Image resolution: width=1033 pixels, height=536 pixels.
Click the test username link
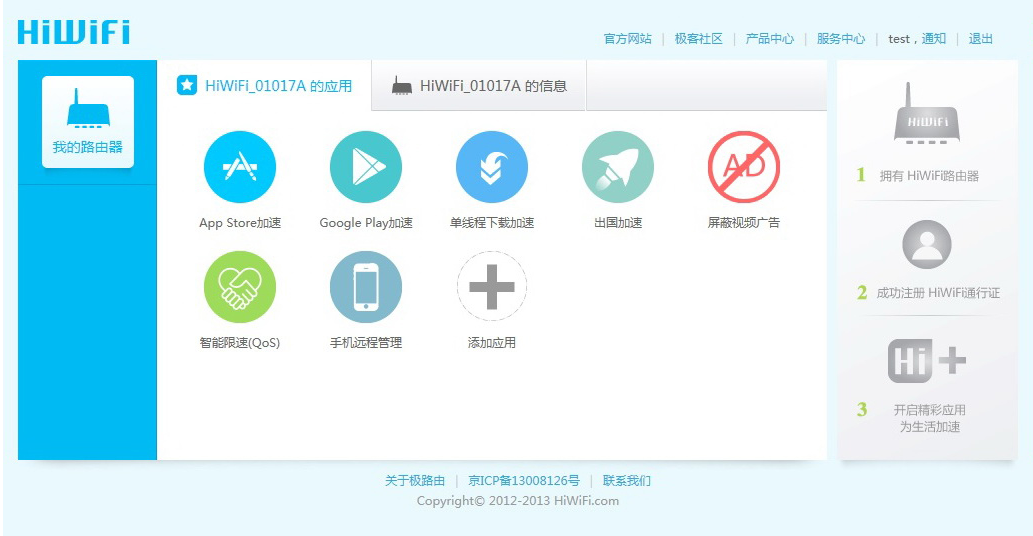(899, 39)
